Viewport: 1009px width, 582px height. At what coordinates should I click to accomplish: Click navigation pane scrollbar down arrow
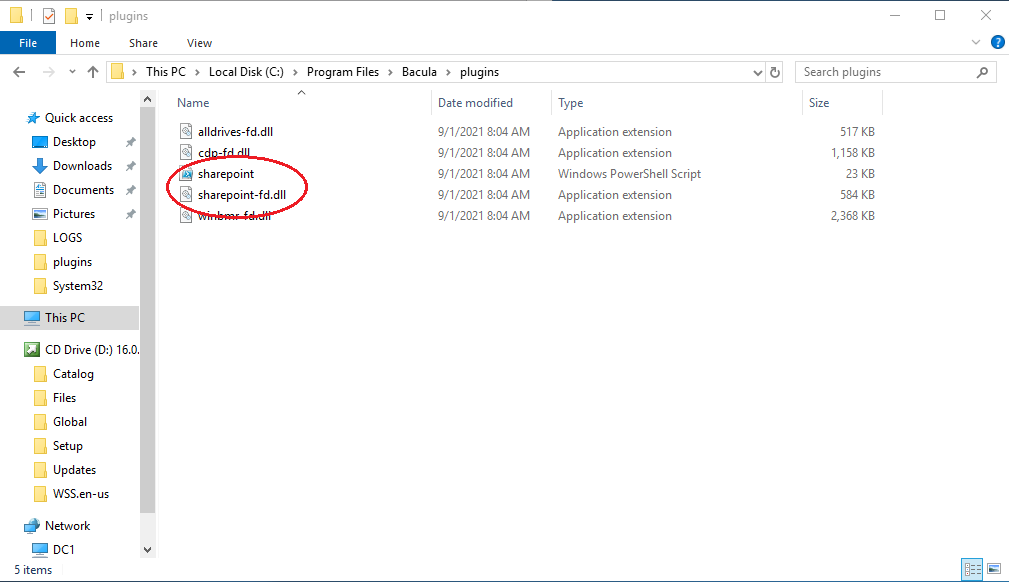click(147, 550)
